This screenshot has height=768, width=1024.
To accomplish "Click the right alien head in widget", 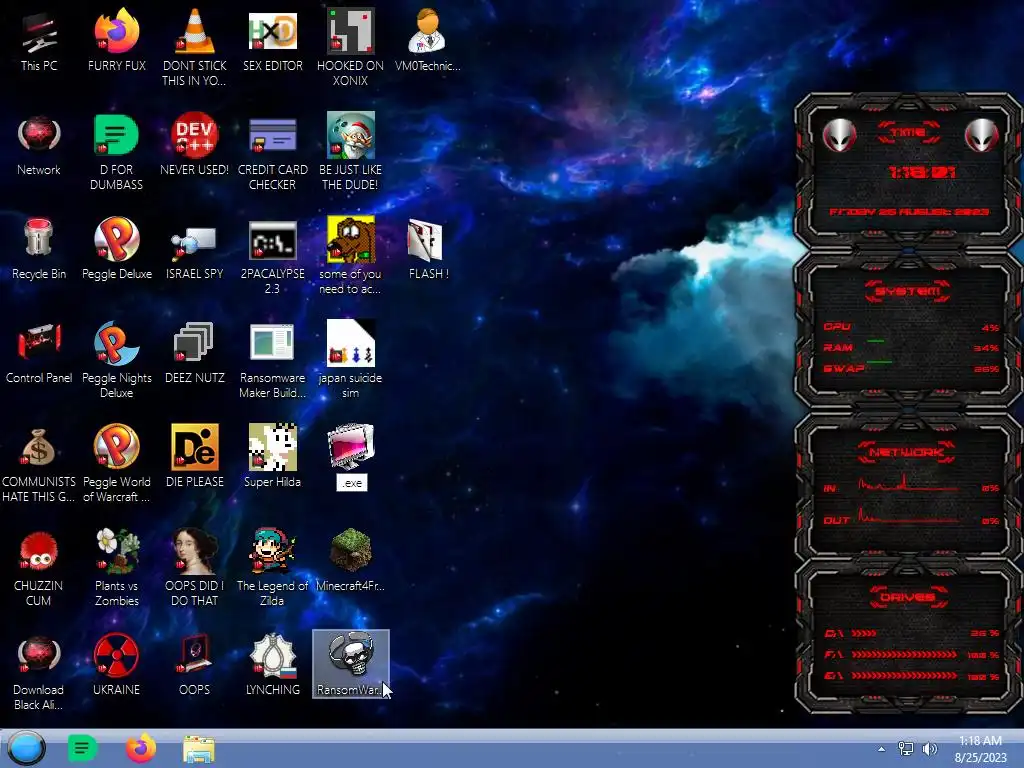I will click(x=982, y=135).
